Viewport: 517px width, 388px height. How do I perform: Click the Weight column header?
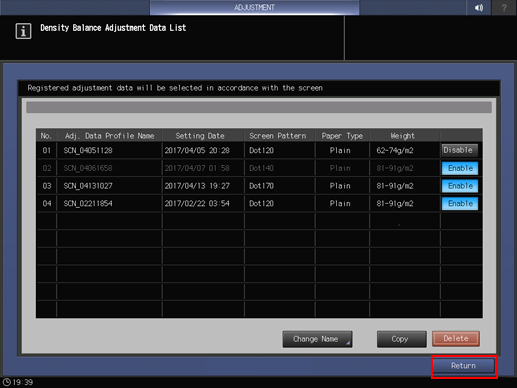pyautogui.click(x=403, y=136)
